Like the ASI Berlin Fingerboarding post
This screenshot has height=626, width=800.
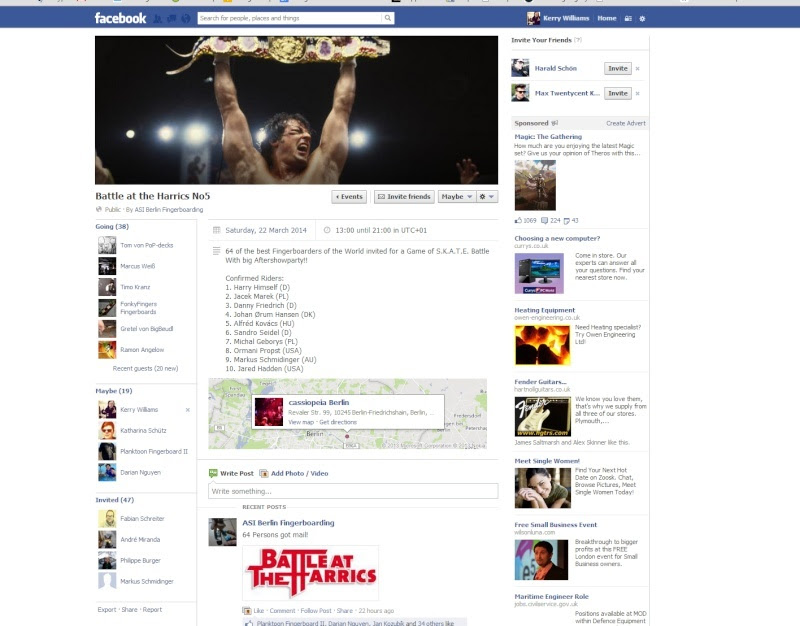click(x=259, y=611)
